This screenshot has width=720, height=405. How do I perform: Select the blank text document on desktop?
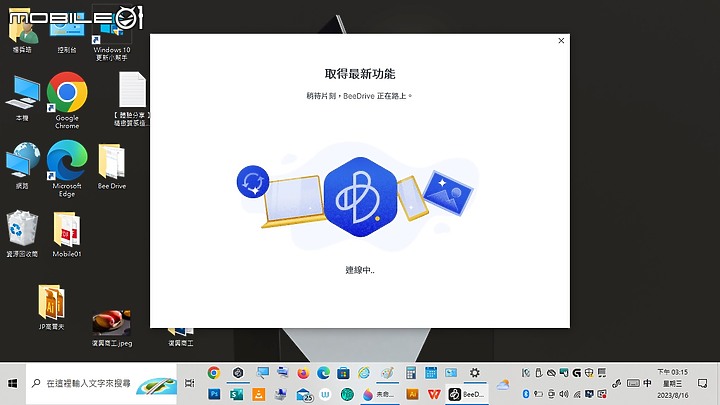(132, 99)
